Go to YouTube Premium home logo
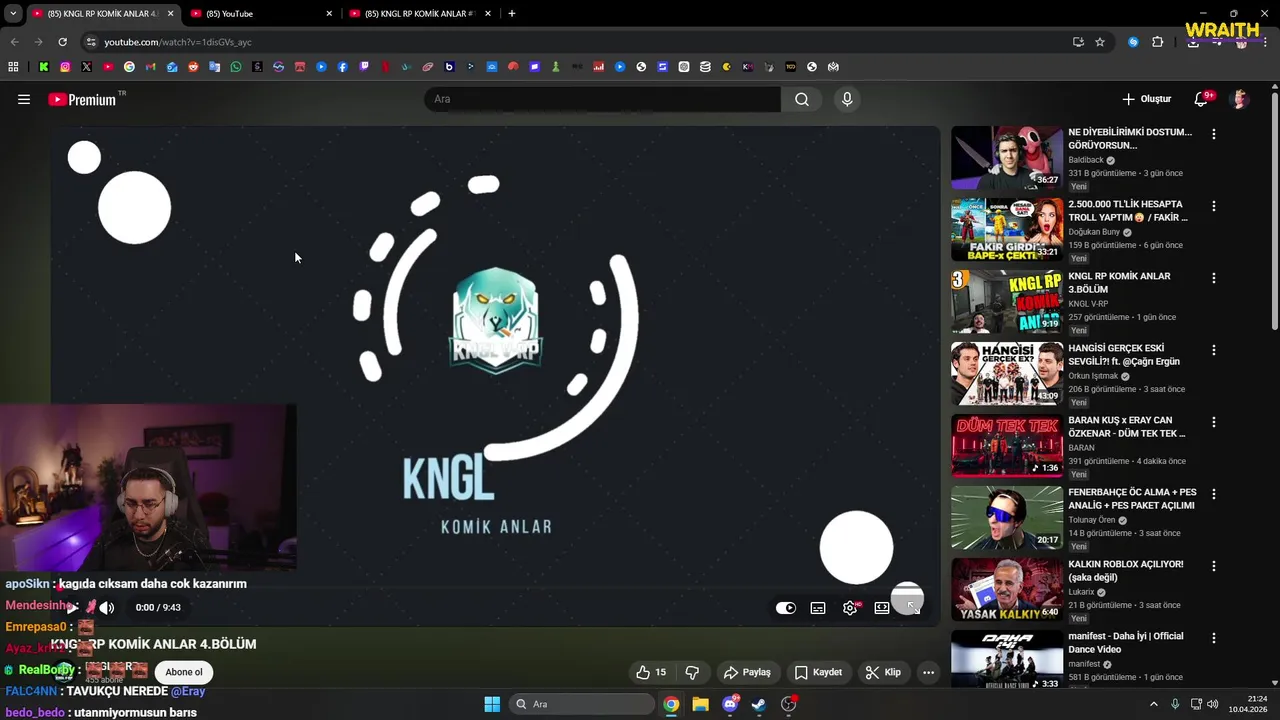 coord(82,99)
